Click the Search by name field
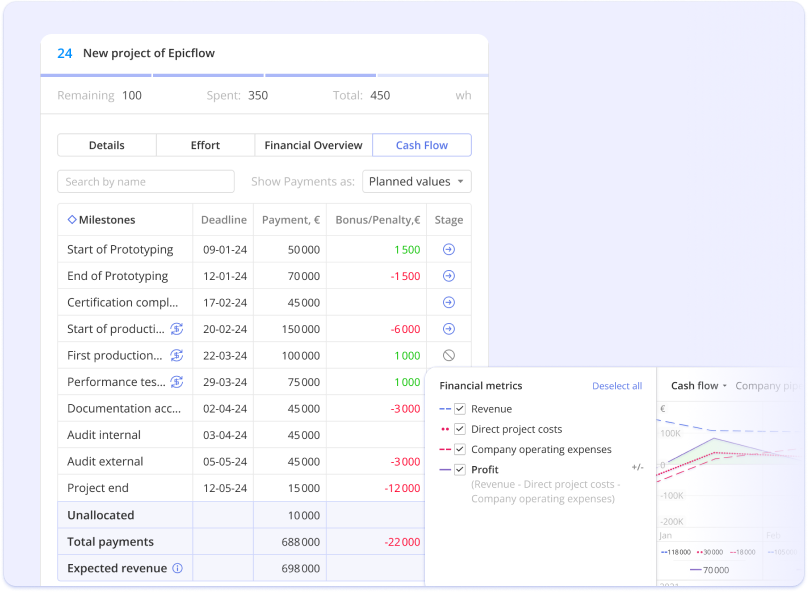 146,181
